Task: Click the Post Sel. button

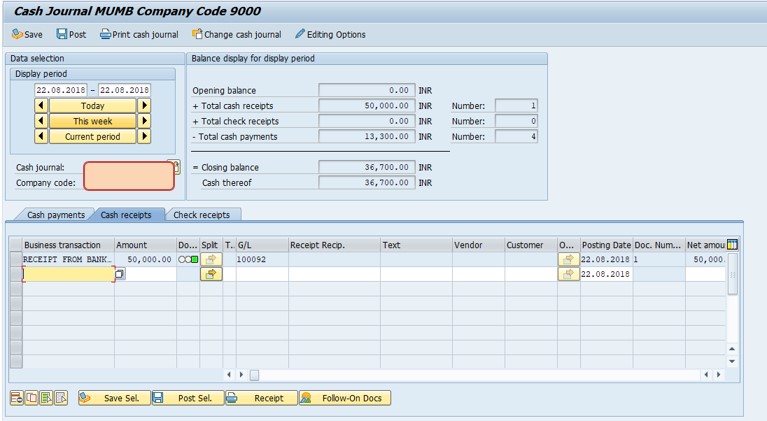Action: pyautogui.click(x=188, y=398)
